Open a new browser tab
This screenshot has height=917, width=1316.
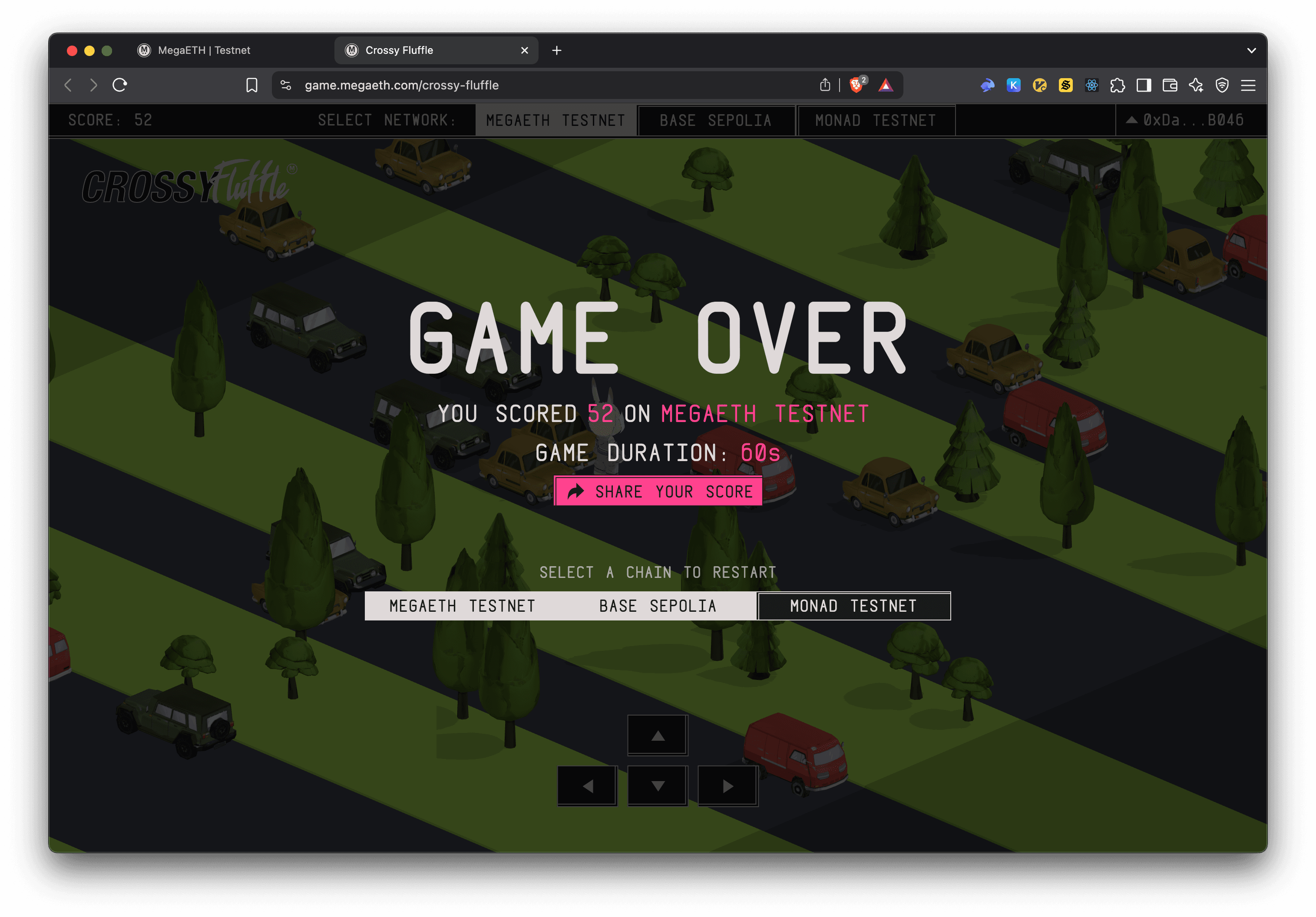click(556, 50)
